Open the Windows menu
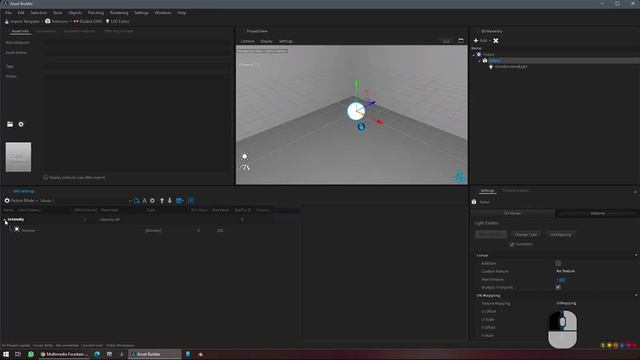The height and width of the screenshot is (360, 640). (x=163, y=13)
